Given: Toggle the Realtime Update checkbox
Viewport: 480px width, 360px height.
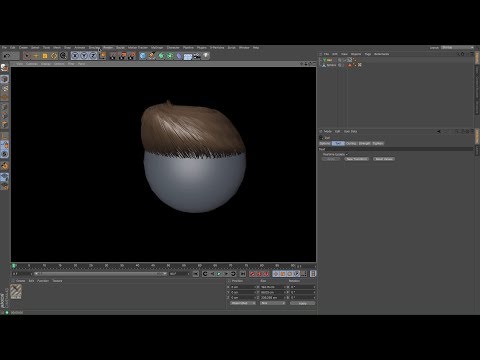Looking at the screenshot, I should (347, 154).
